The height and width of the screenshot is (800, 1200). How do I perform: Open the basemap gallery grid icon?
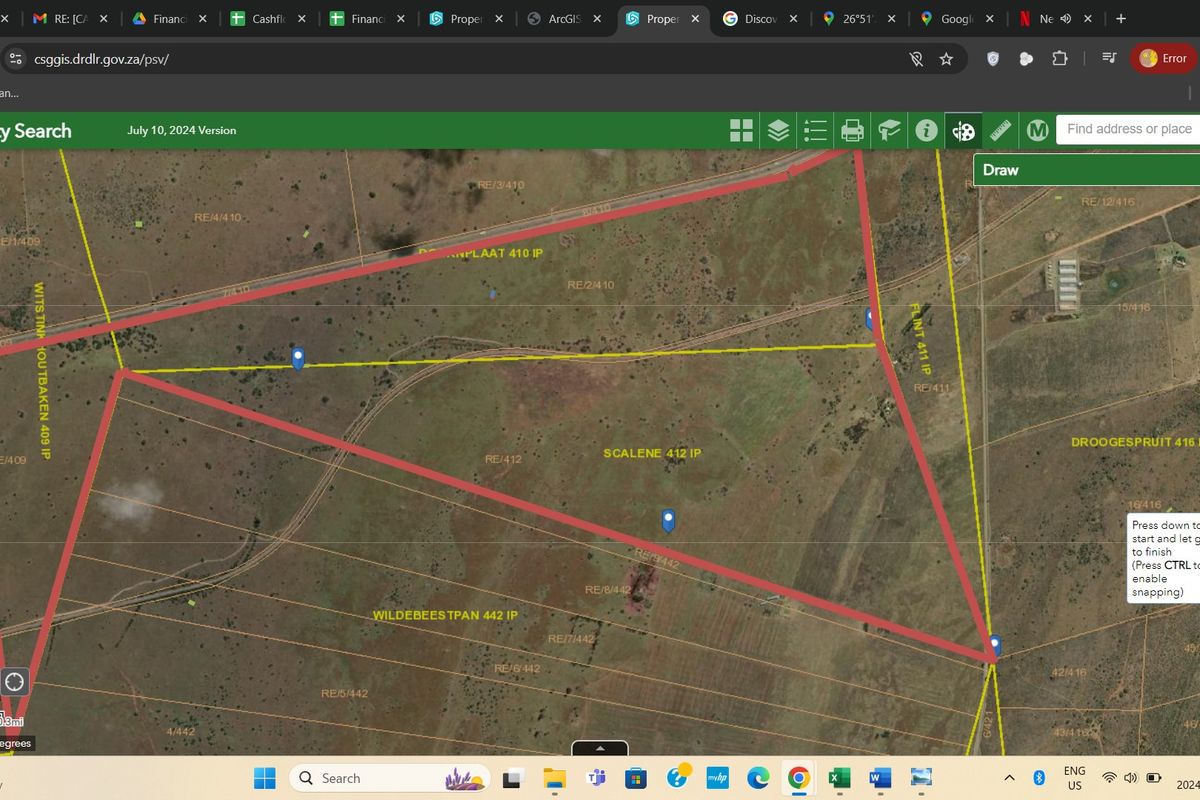[741, 130]
